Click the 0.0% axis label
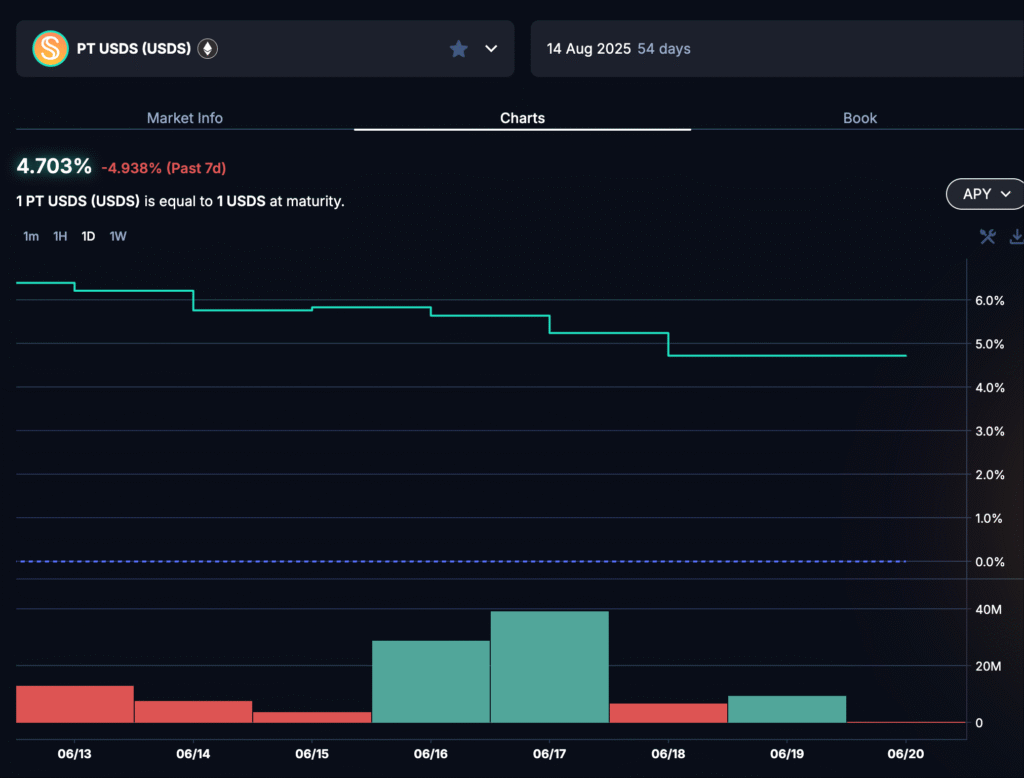Viewport: 1024px width, 778px height. tap(989, 562)
